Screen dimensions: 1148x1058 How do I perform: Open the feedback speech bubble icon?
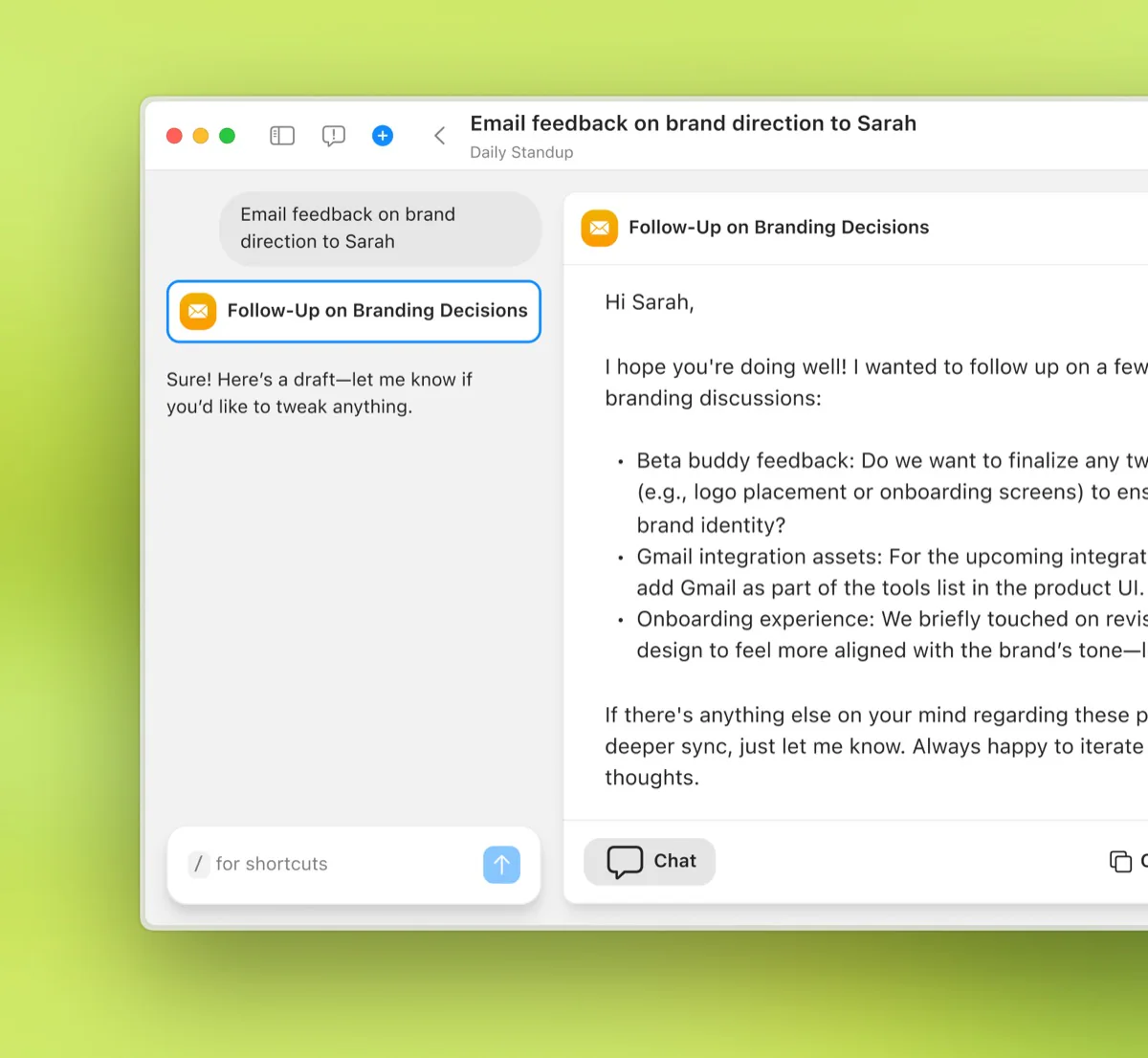click(333, 136)
